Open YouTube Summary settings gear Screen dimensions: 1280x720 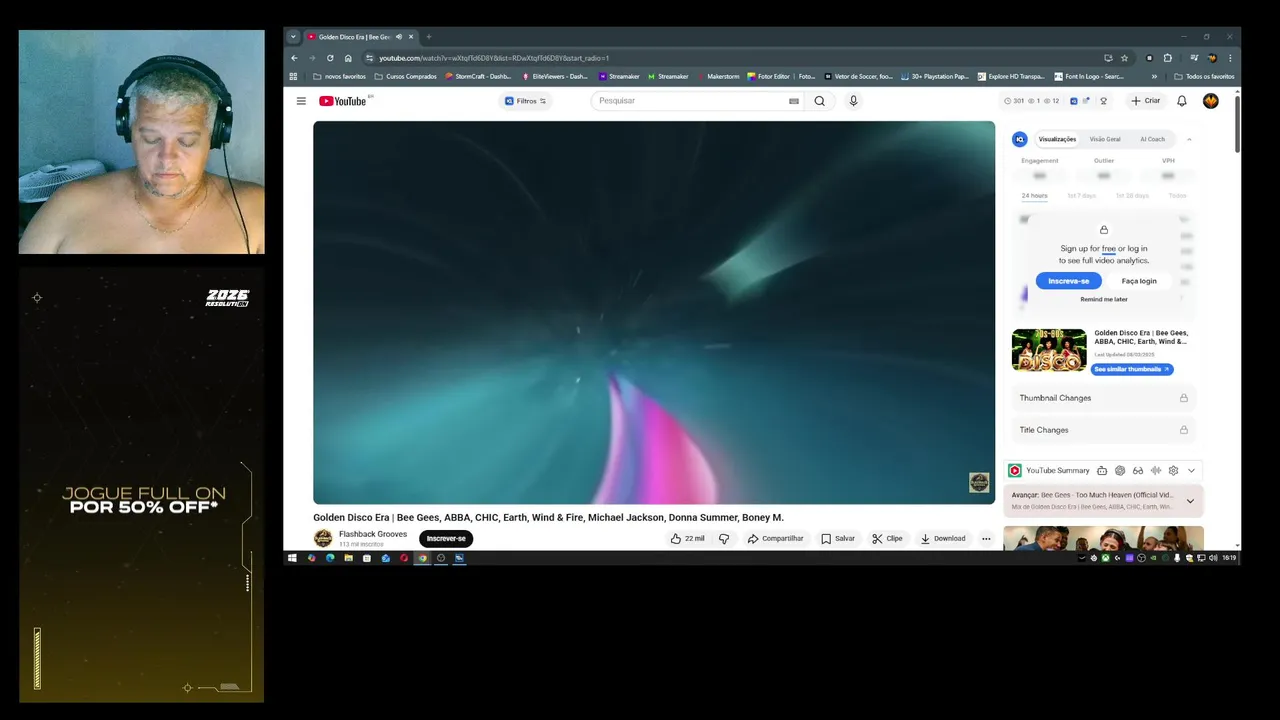tap(1173, 470)
